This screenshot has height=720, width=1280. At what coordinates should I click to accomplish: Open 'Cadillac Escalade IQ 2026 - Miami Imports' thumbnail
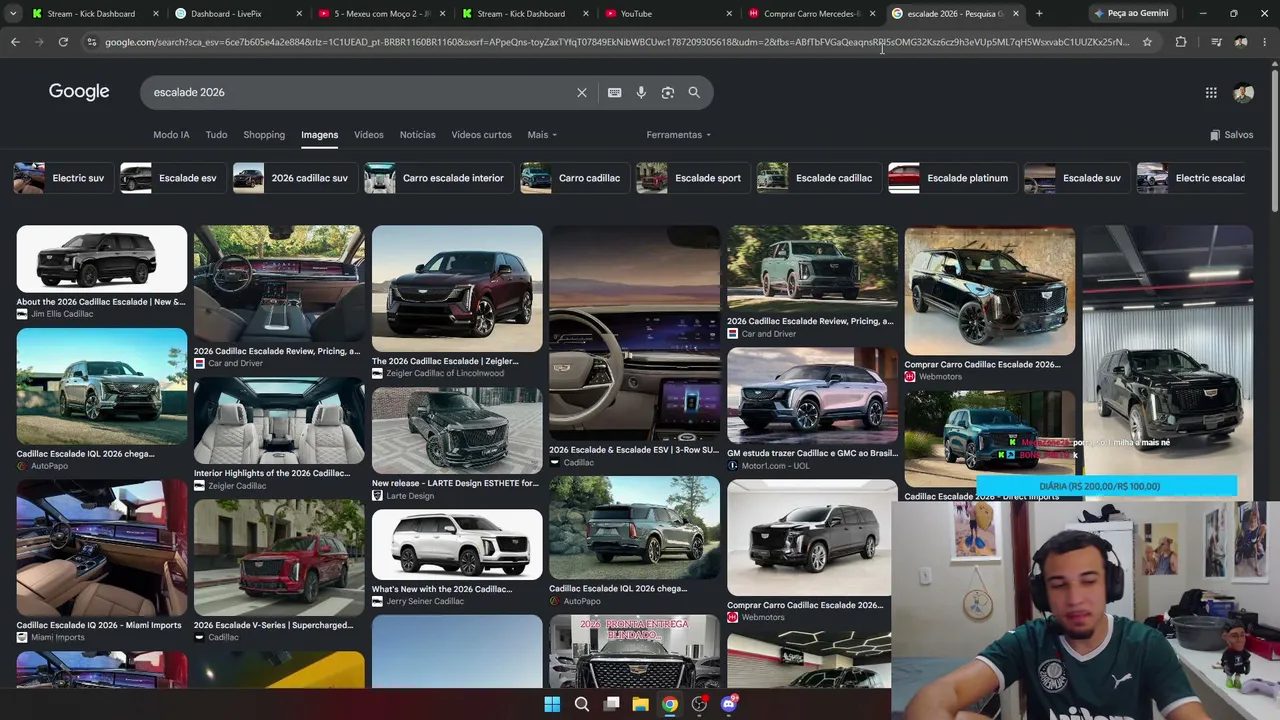[x=101, y=548]
